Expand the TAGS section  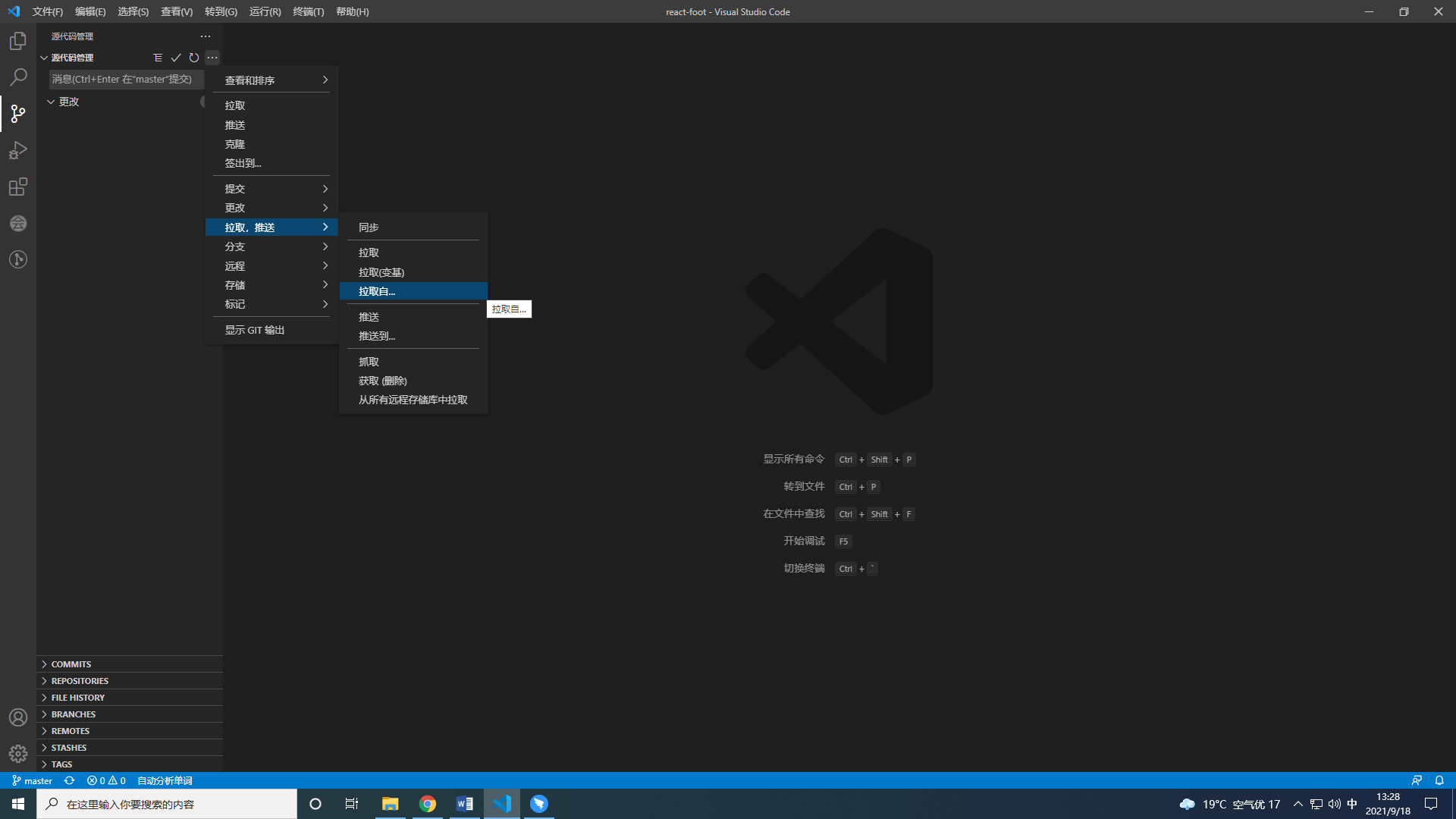[130, 764]
